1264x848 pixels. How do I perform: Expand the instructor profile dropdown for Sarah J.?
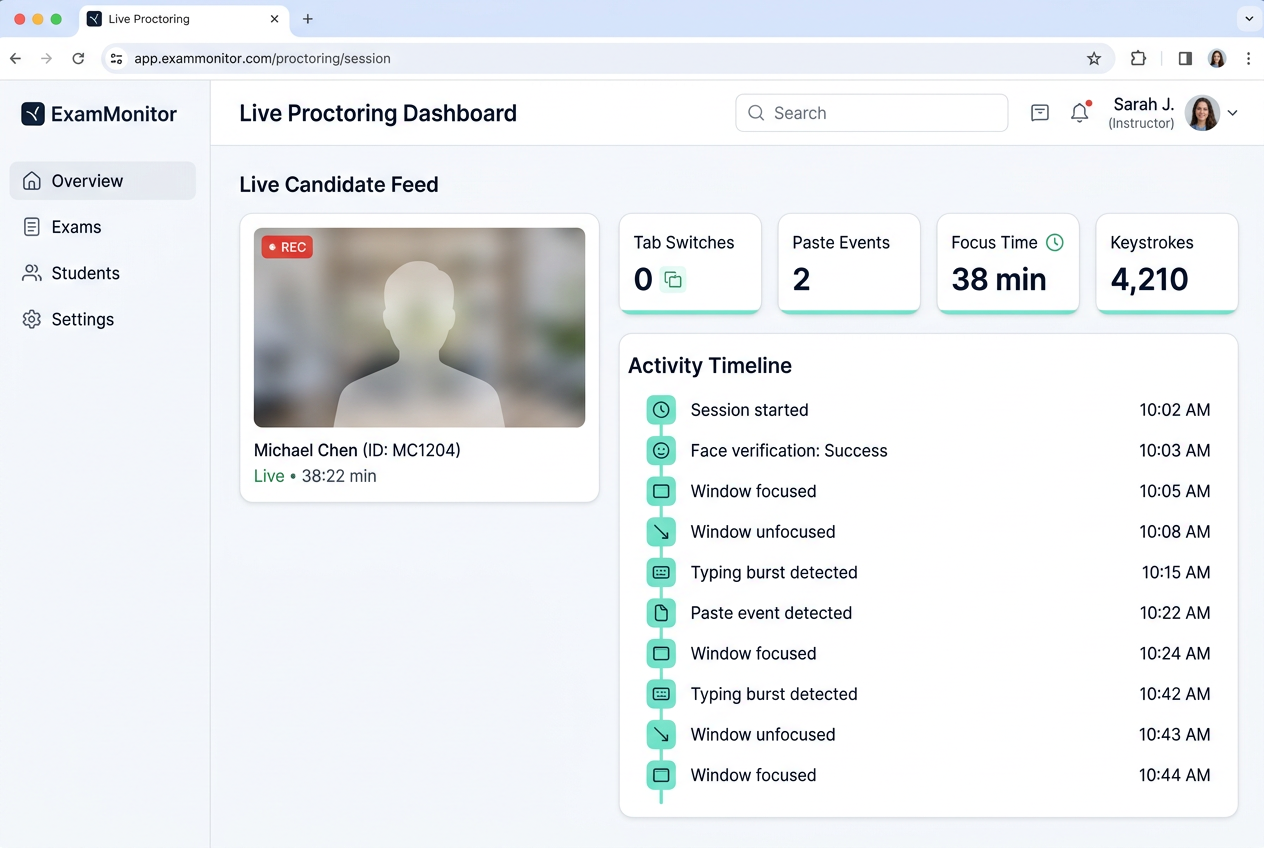[1233, 113]
